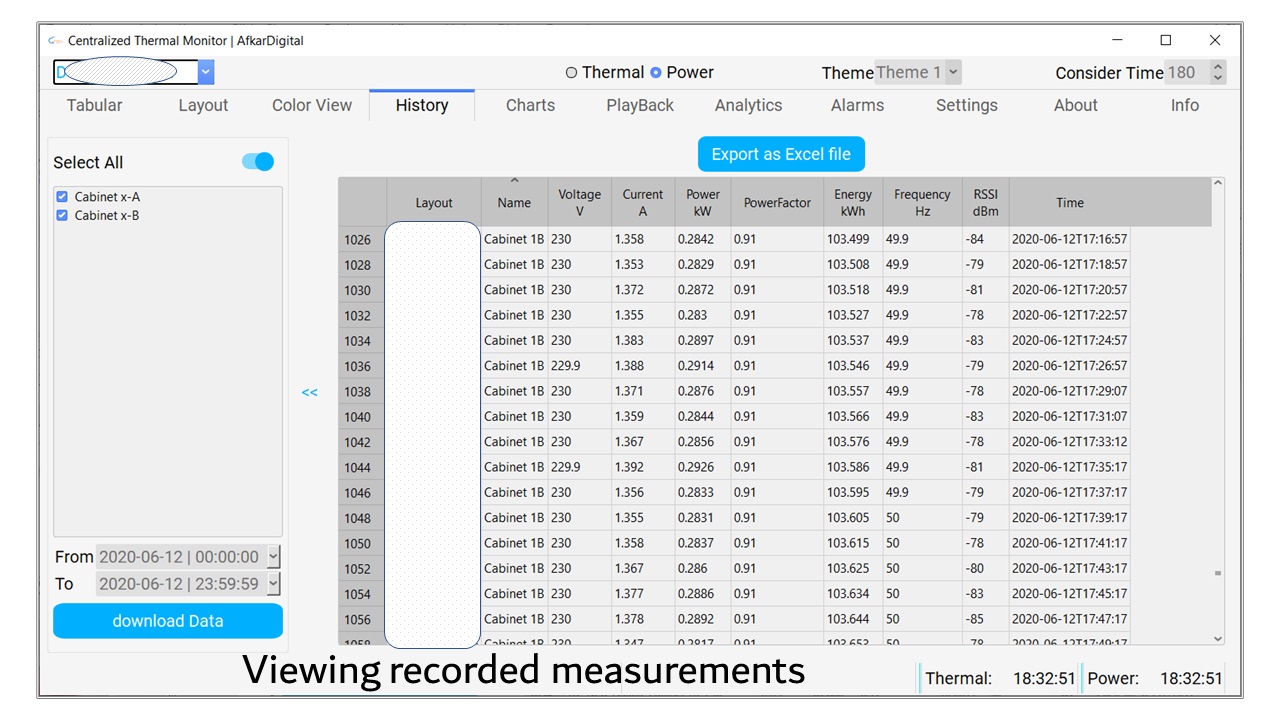
Task: Click the sort arrow above Name column
Action: pos(514,181)
